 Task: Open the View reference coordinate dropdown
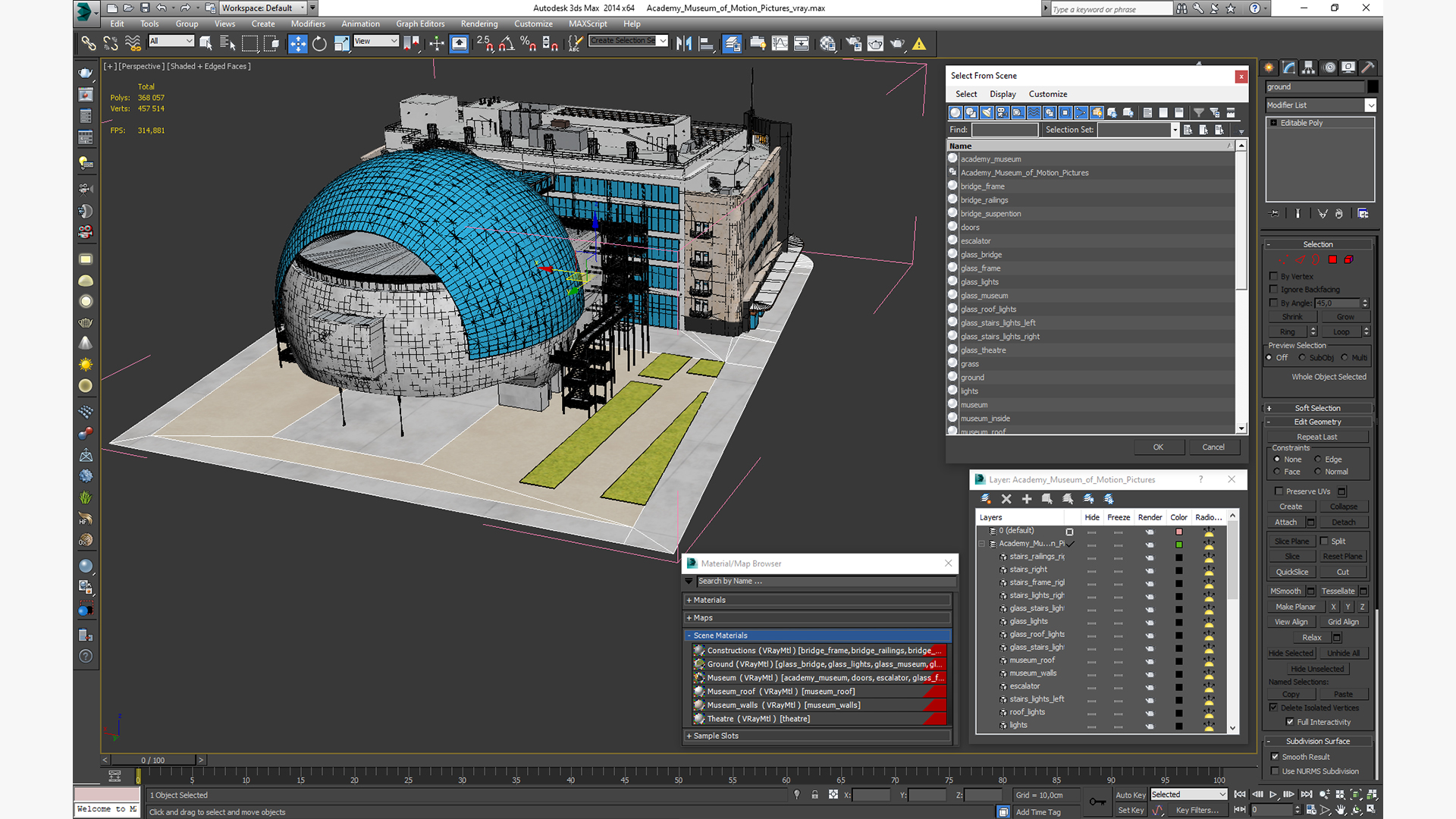375,41
